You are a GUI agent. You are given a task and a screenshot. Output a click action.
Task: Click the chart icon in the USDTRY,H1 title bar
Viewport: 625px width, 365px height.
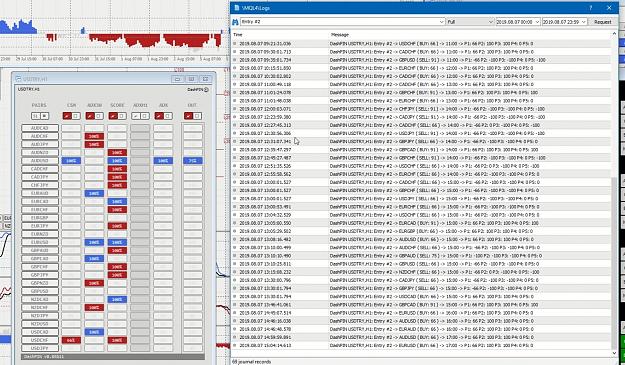(x=18, y=79)
